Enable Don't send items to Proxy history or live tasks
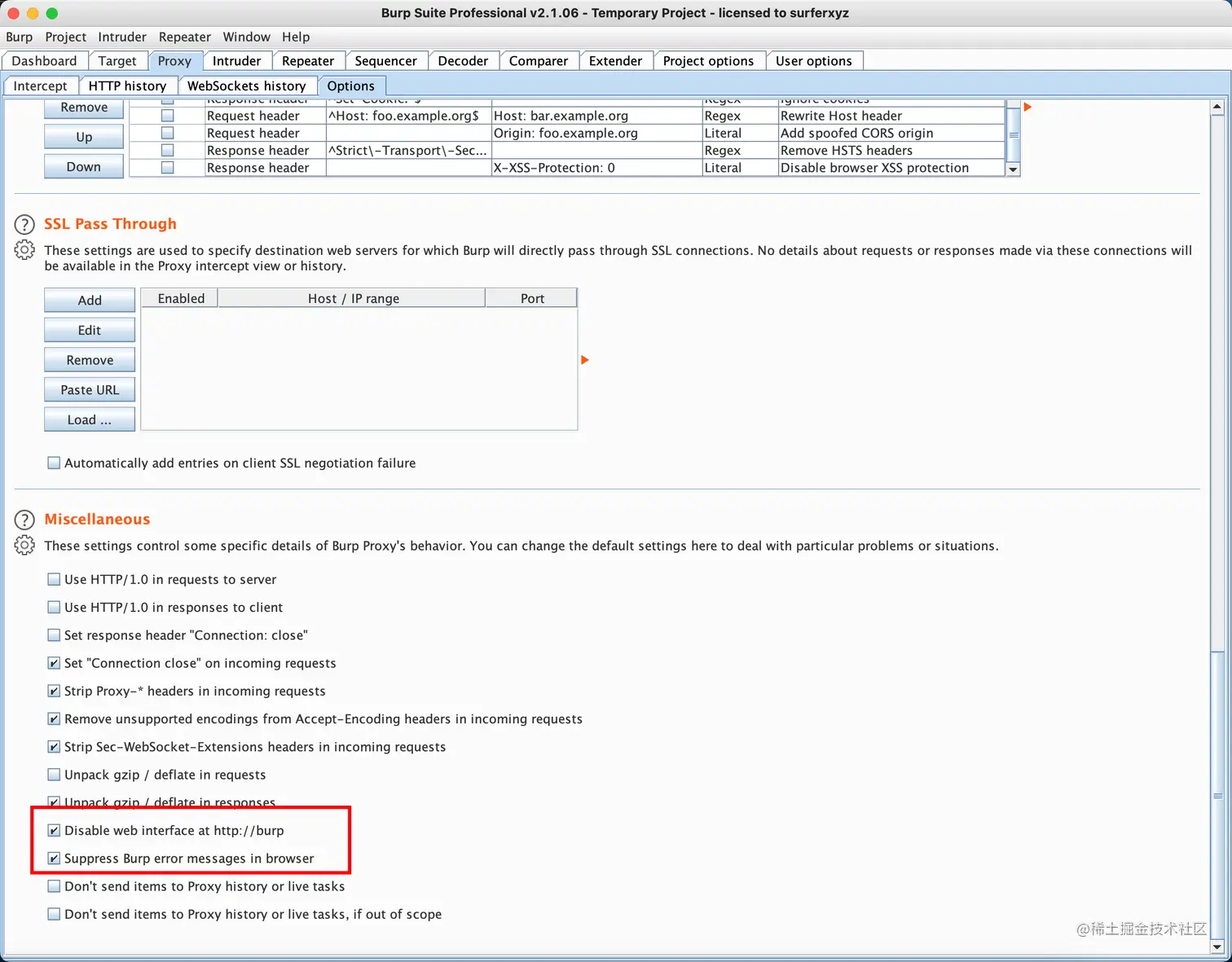The height and width of the screenshot is (962, 1232). tap(54, 886)
